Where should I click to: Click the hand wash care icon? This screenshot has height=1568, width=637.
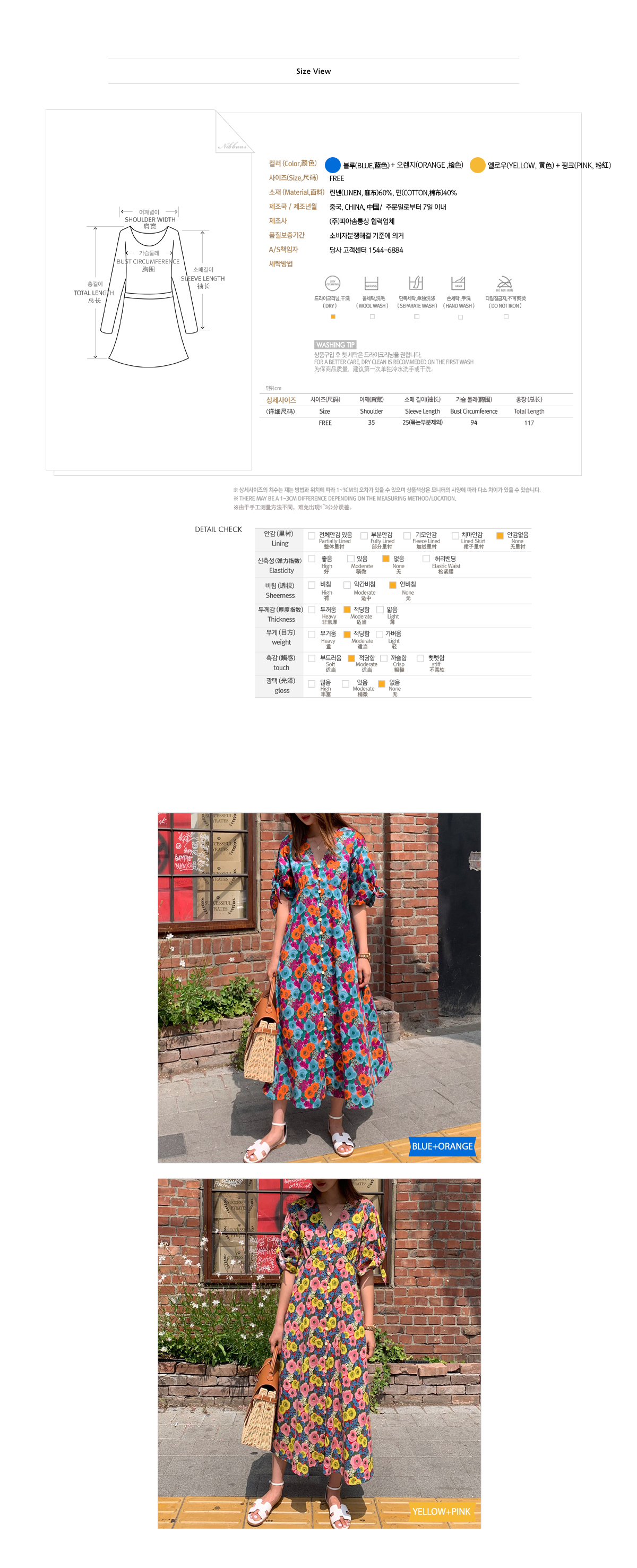click(458, 283)
